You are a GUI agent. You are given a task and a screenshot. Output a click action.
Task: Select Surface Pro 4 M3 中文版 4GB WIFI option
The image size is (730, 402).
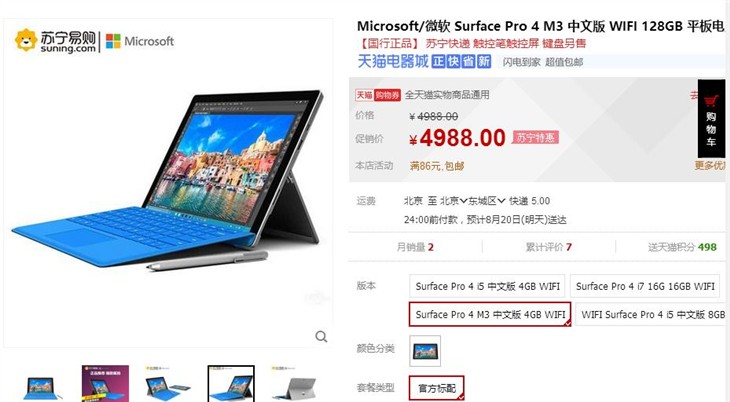[490, 314]
